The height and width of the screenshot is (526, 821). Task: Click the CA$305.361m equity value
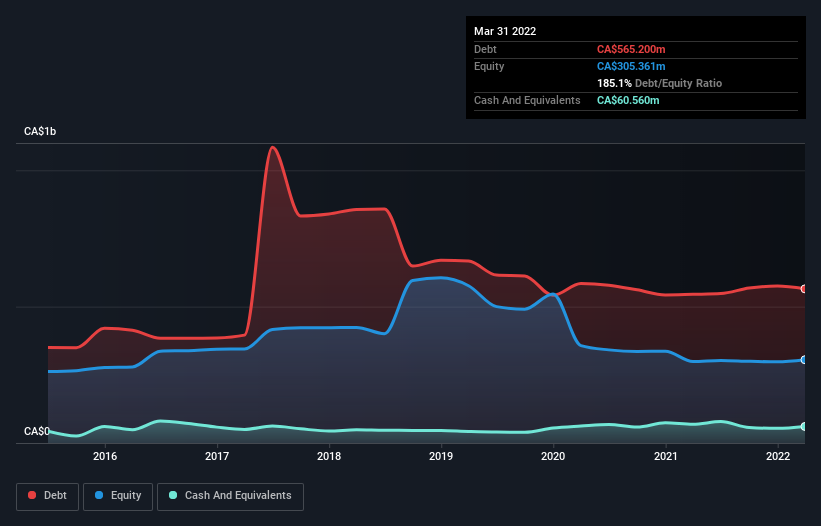pyautogui.click(x=631, y=66)
